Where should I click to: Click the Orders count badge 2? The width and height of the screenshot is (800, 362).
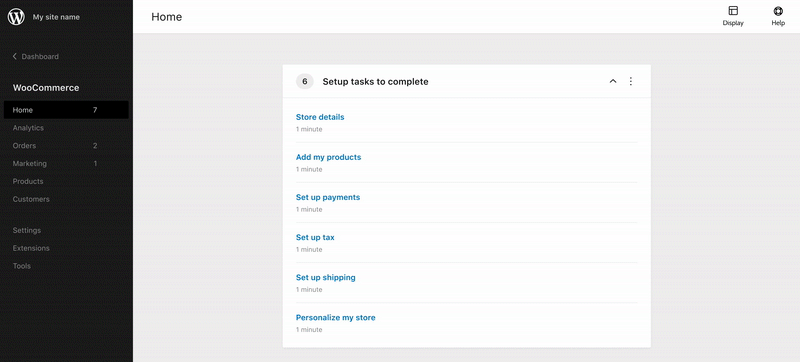pos(95,146)
